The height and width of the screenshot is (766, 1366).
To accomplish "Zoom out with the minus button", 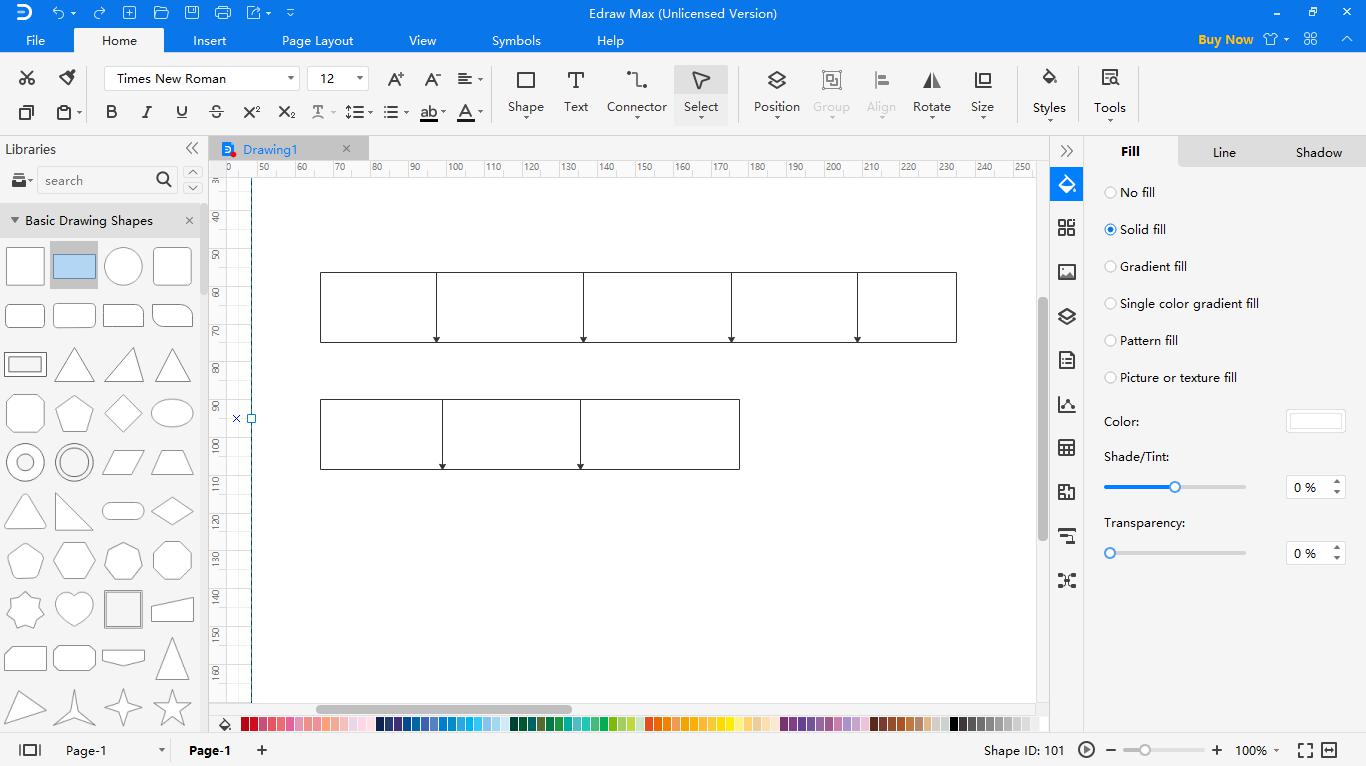I will click(x=1112, y=750).
